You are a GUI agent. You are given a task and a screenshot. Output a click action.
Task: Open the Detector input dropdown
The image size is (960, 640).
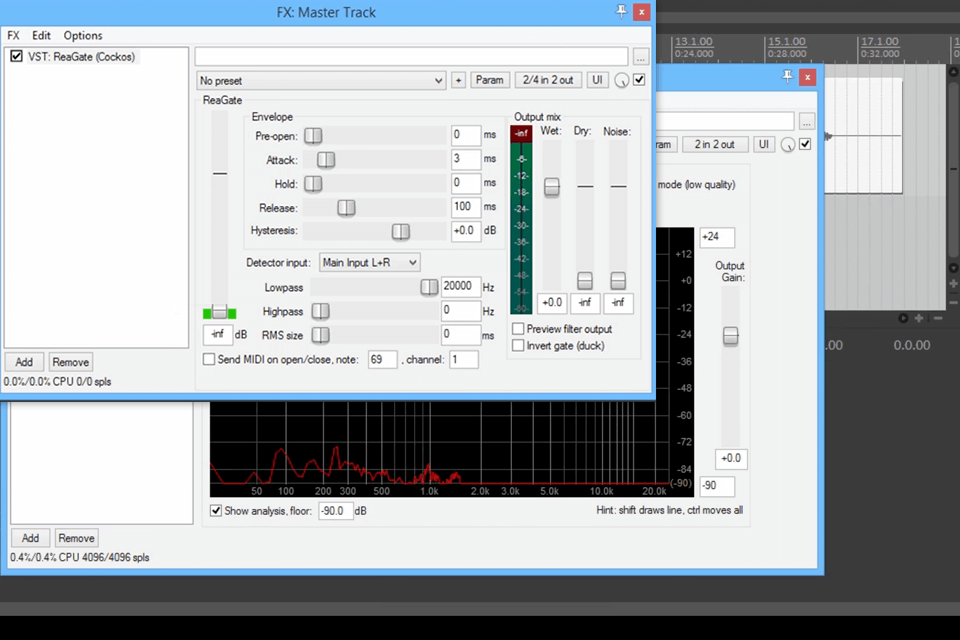(x=369, y=263)
